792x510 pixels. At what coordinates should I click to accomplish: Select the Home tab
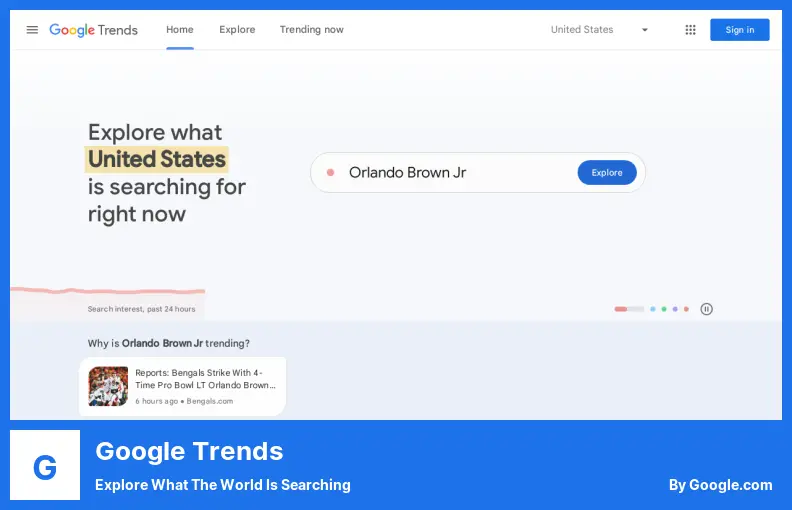pyautogui.click(x=180, y=30)
